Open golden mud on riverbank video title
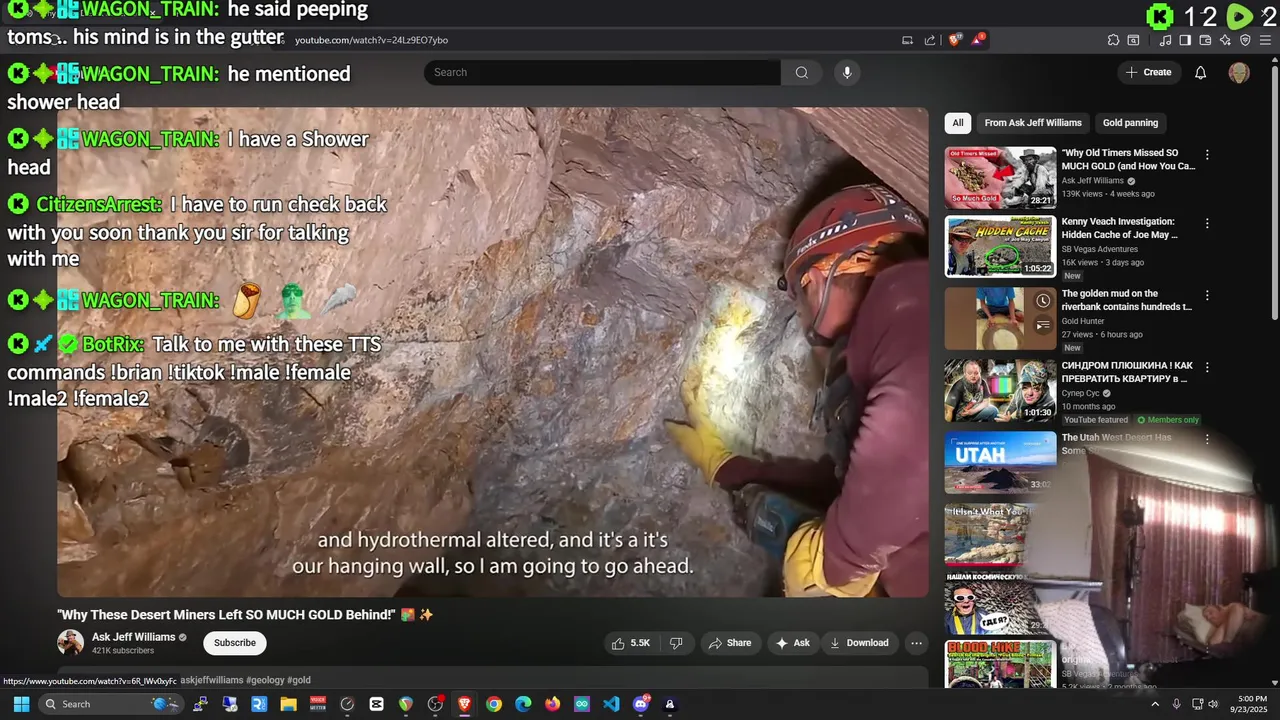1280x720 pixels. tap(1127, 300)
